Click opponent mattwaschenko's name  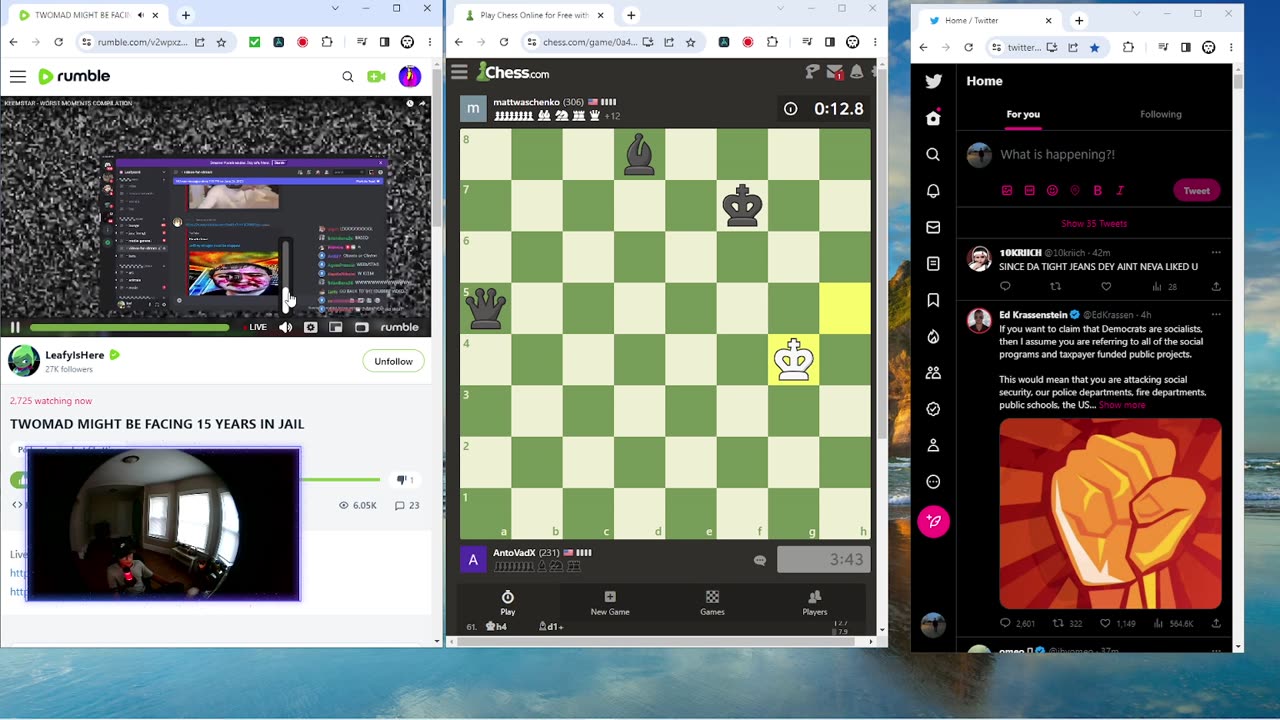pyautogui.click(x=526, y=102)
